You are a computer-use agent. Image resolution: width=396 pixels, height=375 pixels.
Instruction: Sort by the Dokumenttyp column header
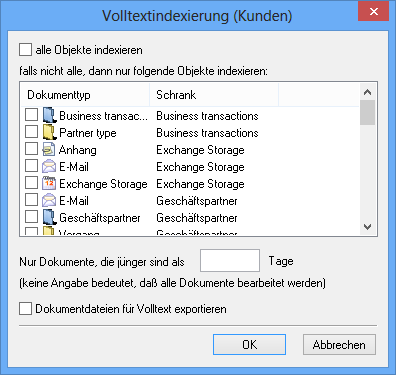click(85, 95)
